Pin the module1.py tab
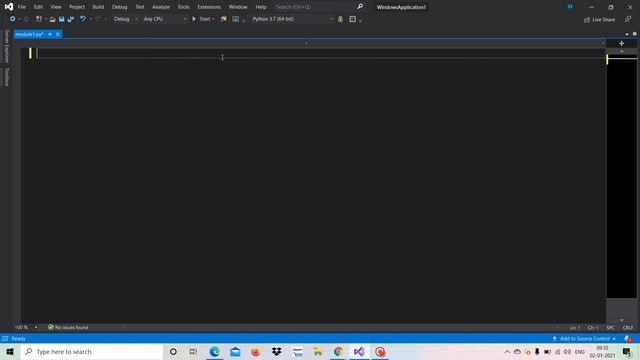Image resolution: width=640 pixels, height=360 pixels. point(50,34)
